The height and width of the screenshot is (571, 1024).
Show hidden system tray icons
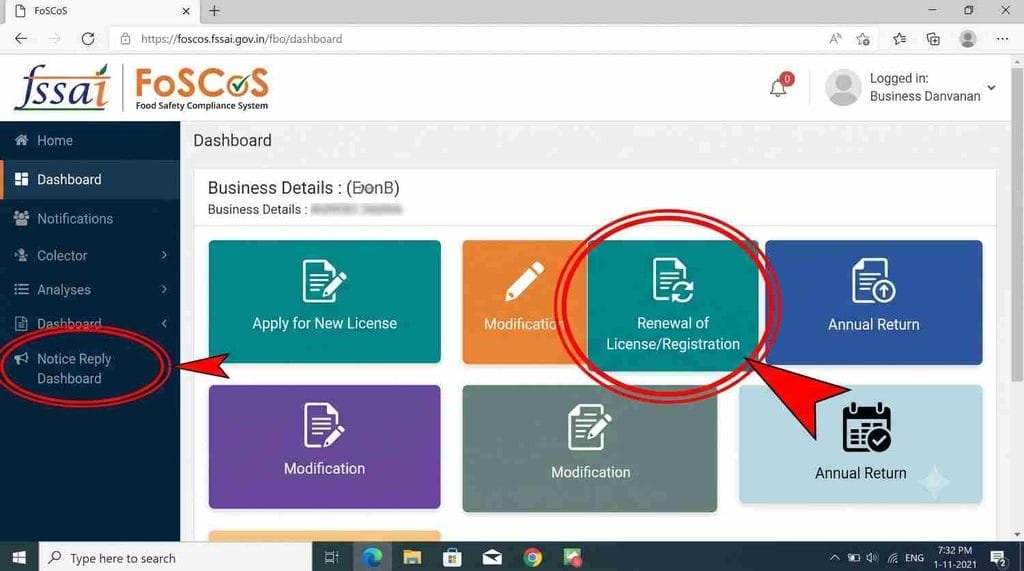point(835,558)
